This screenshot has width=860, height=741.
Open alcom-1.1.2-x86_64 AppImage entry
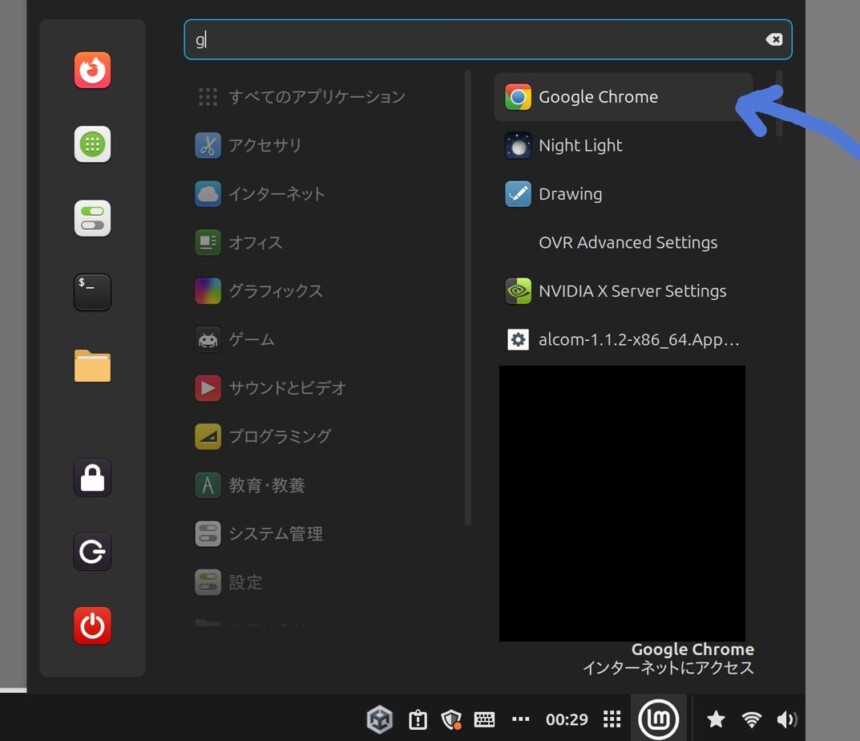point(623,340)
